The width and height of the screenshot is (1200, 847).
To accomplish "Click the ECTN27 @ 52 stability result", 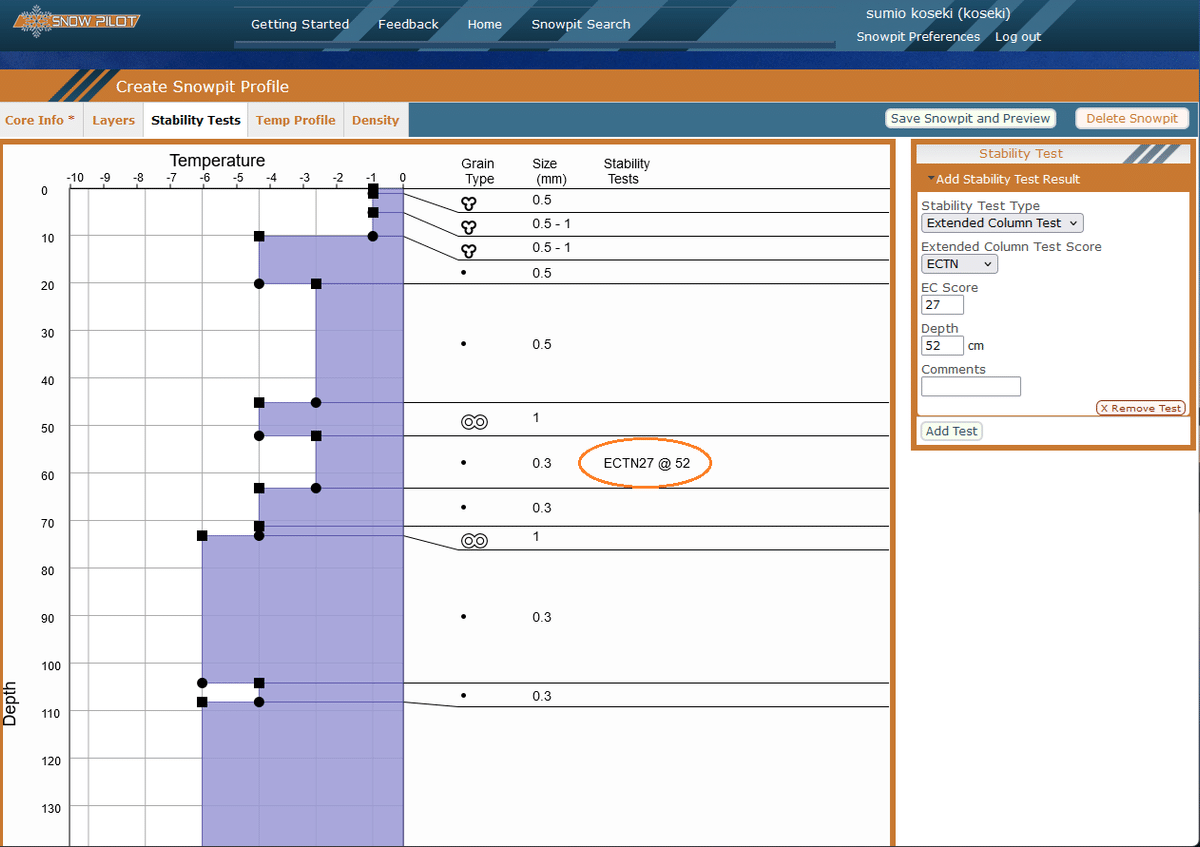I will [647, 464].
